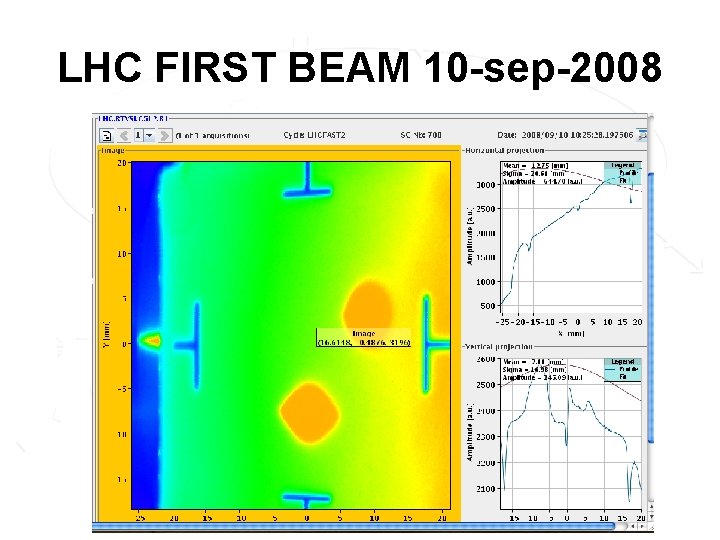The width and height of the screenshot is (720, 540).
Task: Click the document icon in the acquisition toolbar
Action: 107,135
